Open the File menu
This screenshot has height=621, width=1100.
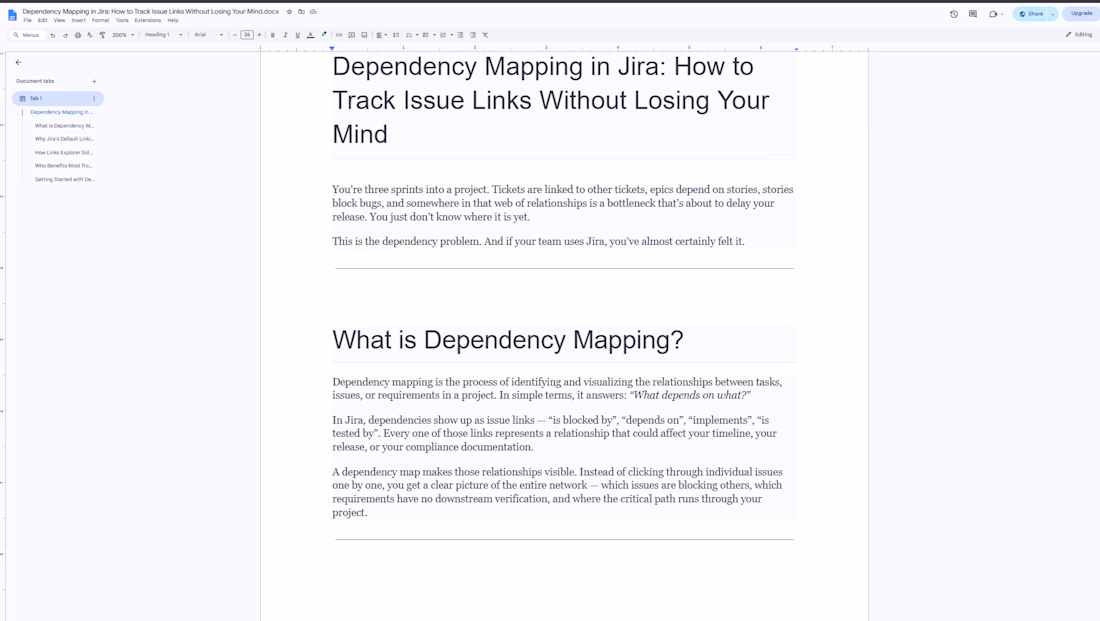tap(27, 20)
